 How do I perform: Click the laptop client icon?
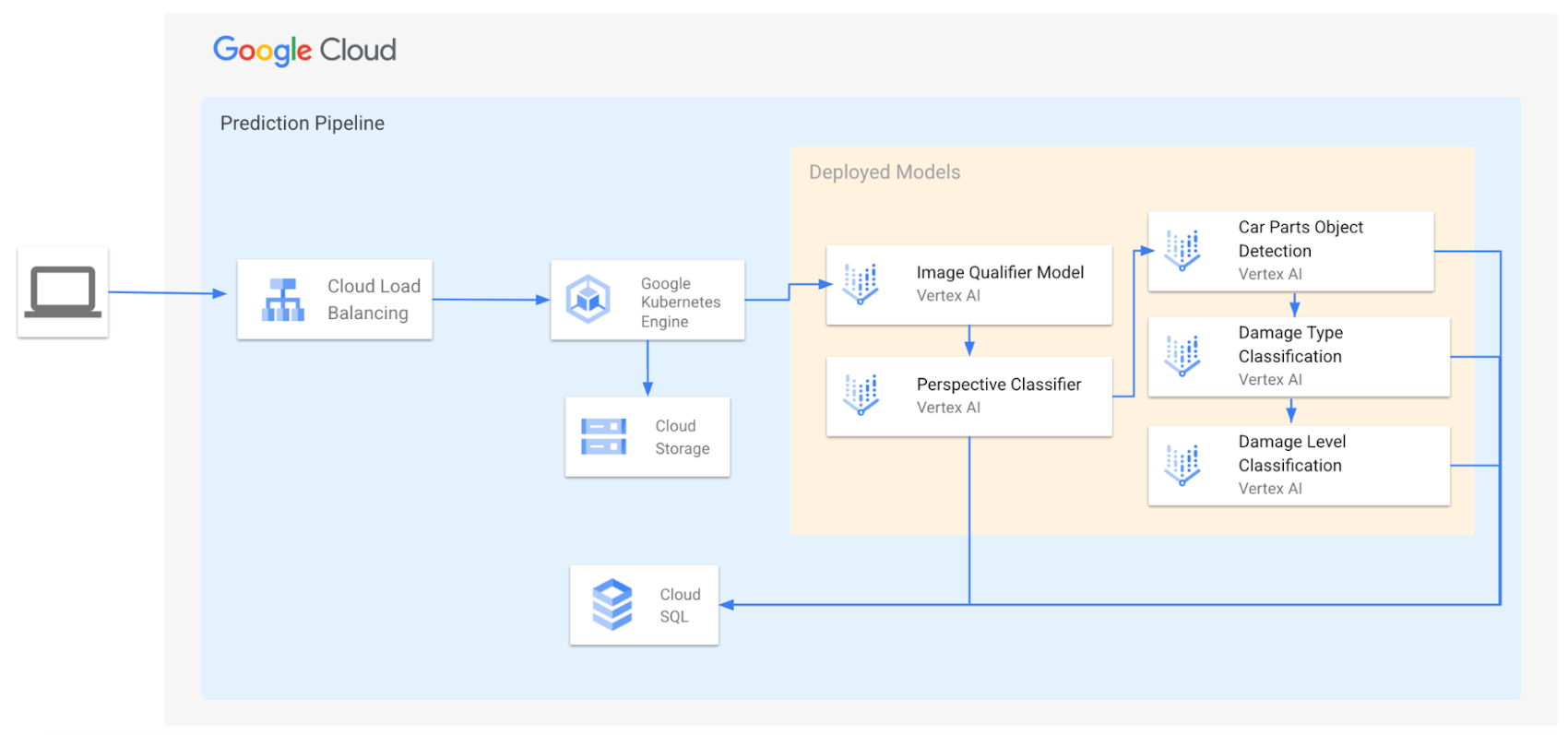coord(63,291)
